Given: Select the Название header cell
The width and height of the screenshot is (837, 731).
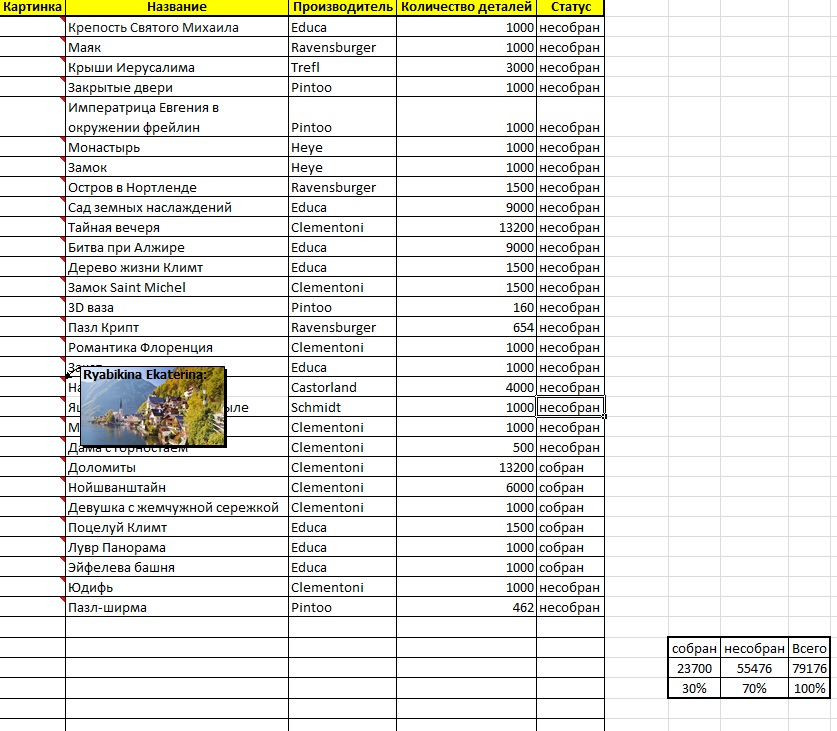Looking at the screenshot, I should coord(177,7).
